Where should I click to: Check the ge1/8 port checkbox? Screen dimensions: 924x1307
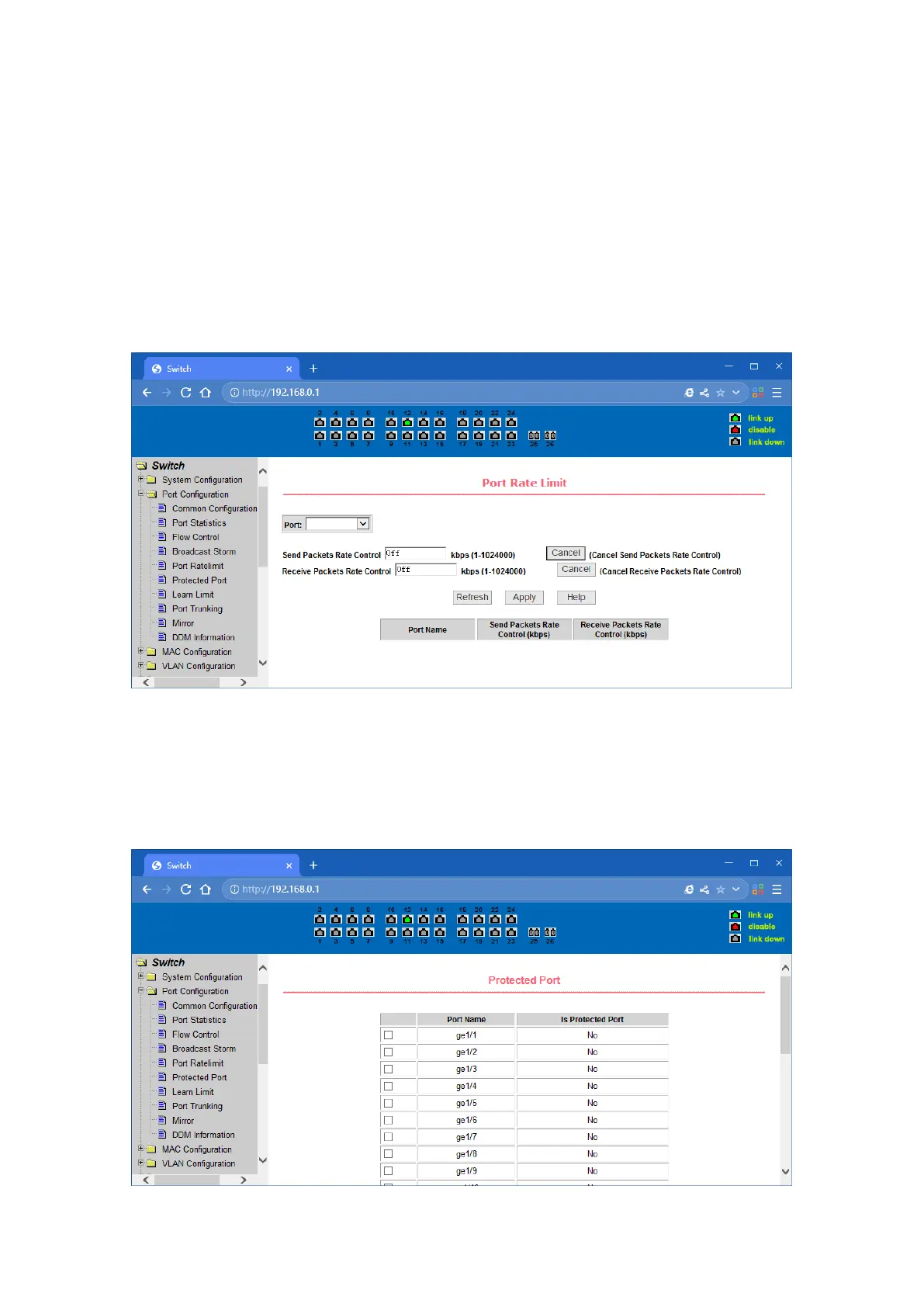click(x=389, y=1154)
